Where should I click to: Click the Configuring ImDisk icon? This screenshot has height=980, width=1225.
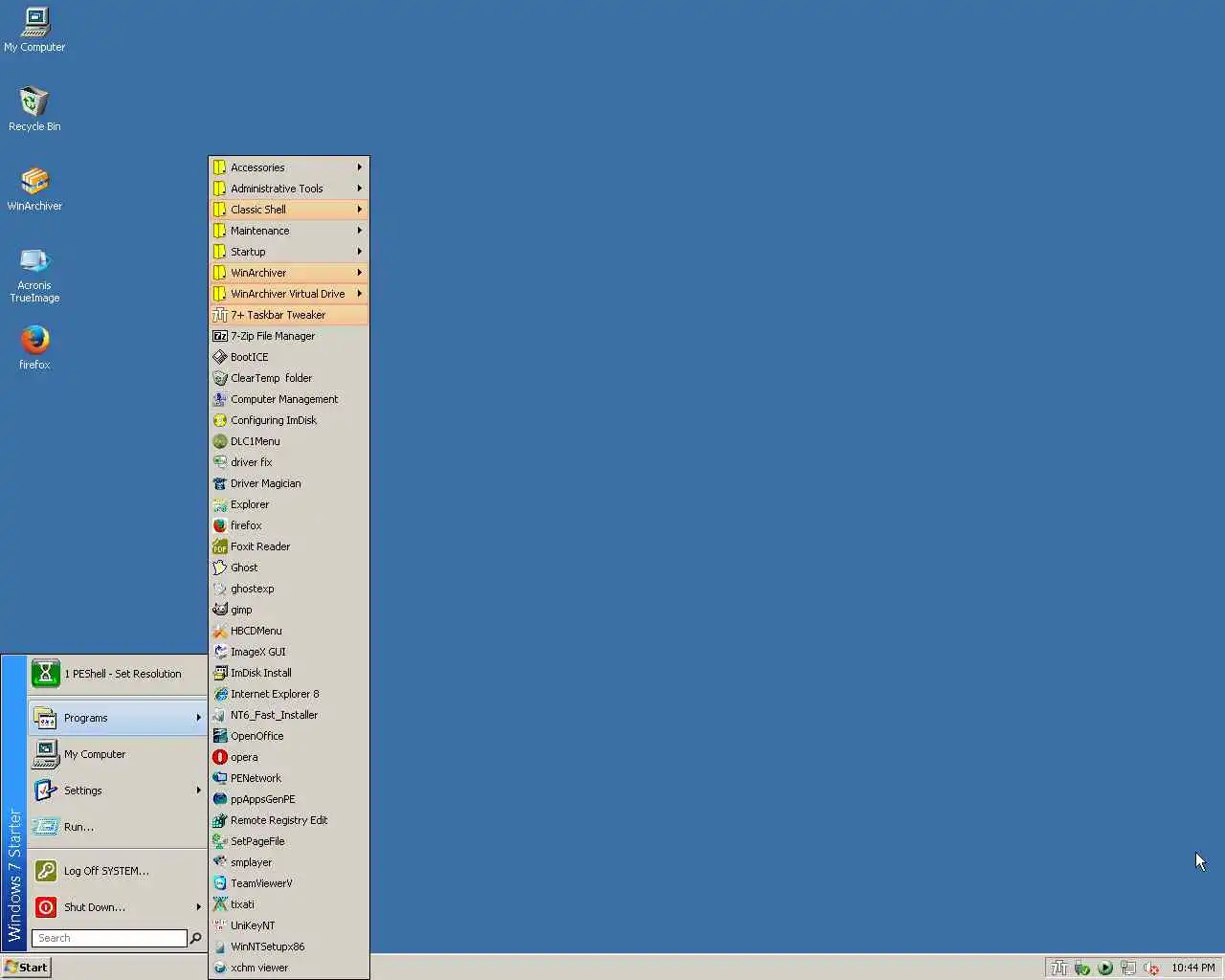(x=220, y=420)
